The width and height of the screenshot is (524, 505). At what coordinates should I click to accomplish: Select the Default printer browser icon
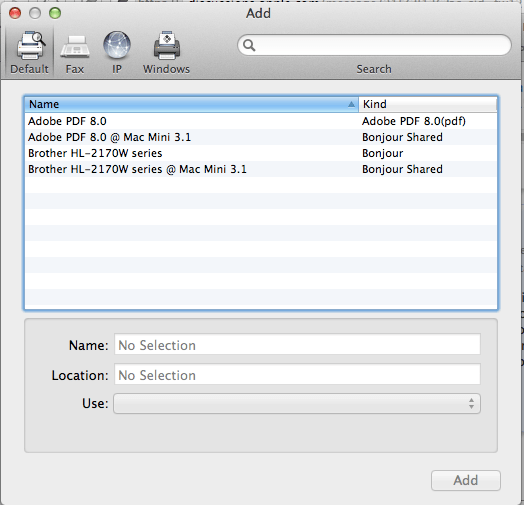click(31, 45)
